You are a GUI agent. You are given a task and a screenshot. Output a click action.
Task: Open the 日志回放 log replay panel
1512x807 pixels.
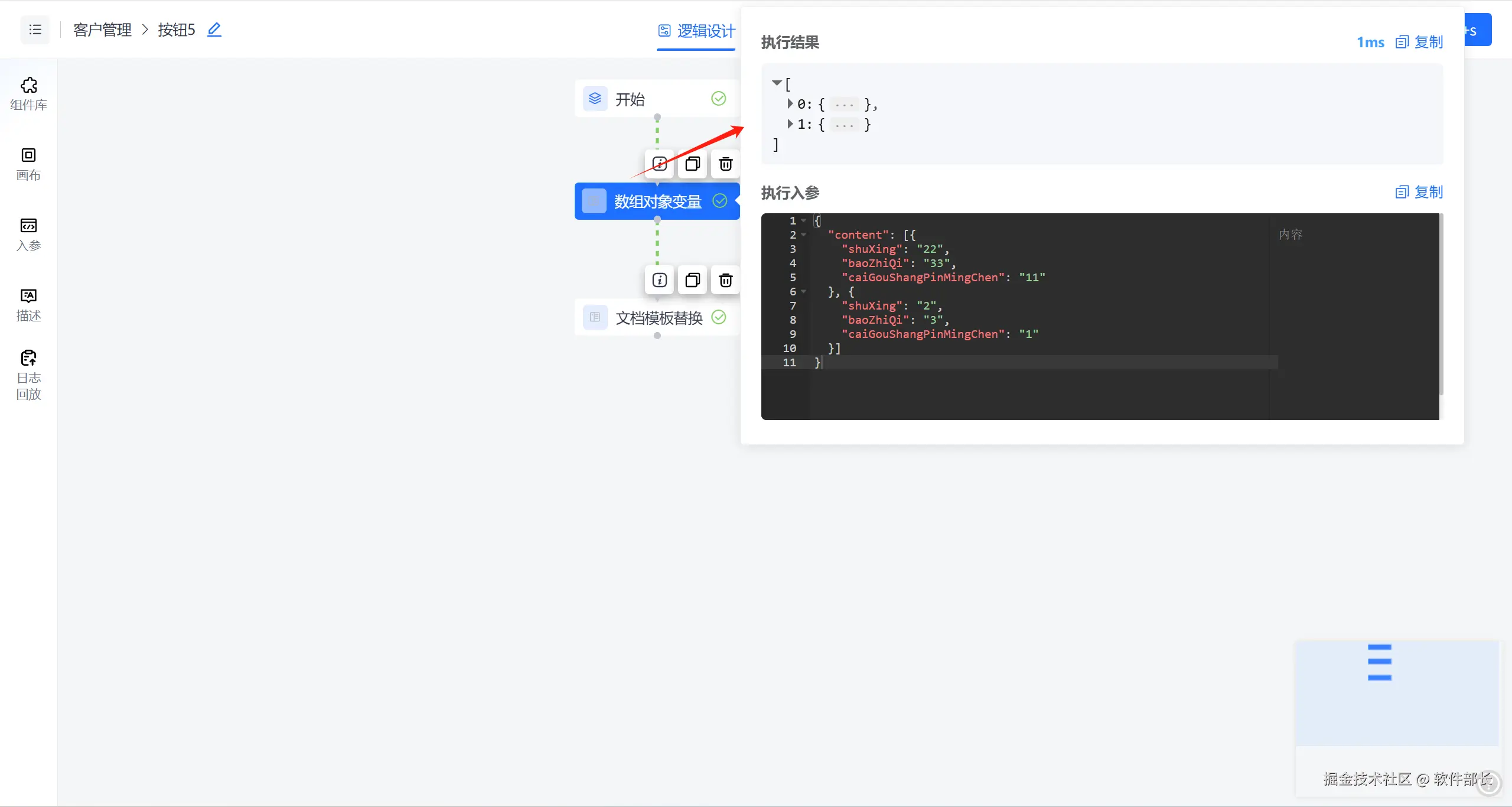point(28,375)
